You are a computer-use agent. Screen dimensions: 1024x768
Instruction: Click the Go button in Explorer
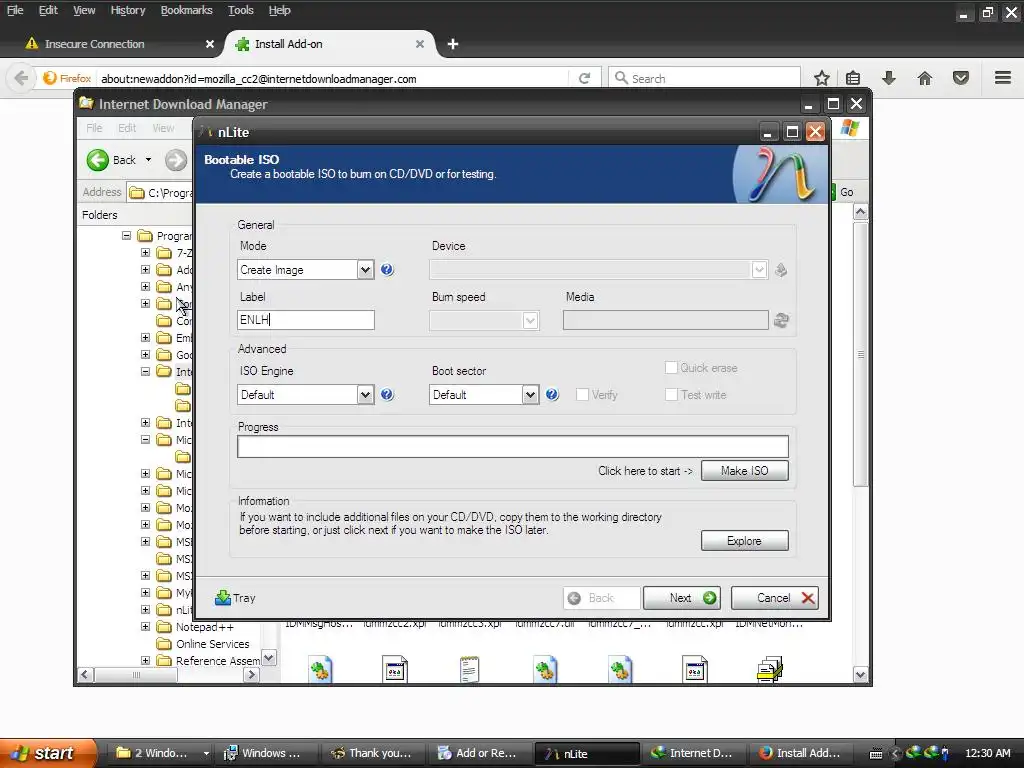pos(842,192)
